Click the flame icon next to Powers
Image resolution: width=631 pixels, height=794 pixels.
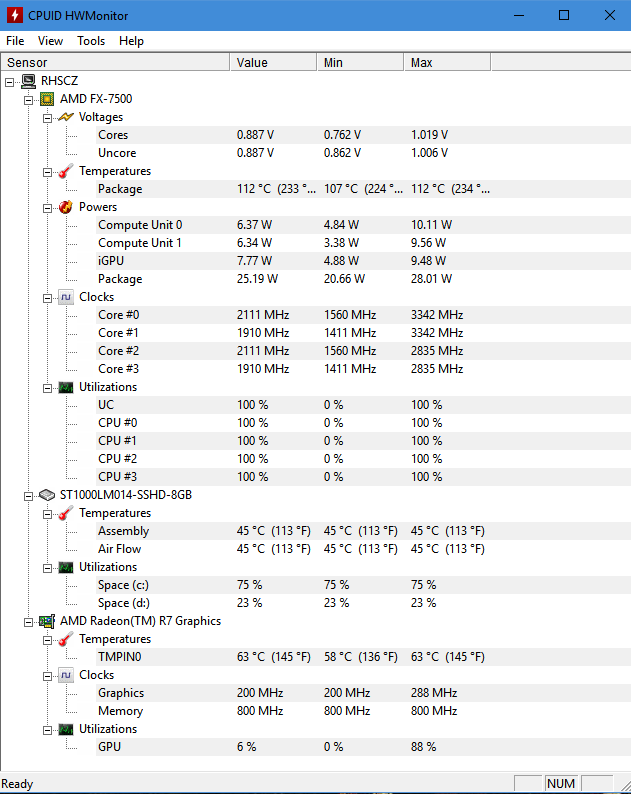point(66,207)
